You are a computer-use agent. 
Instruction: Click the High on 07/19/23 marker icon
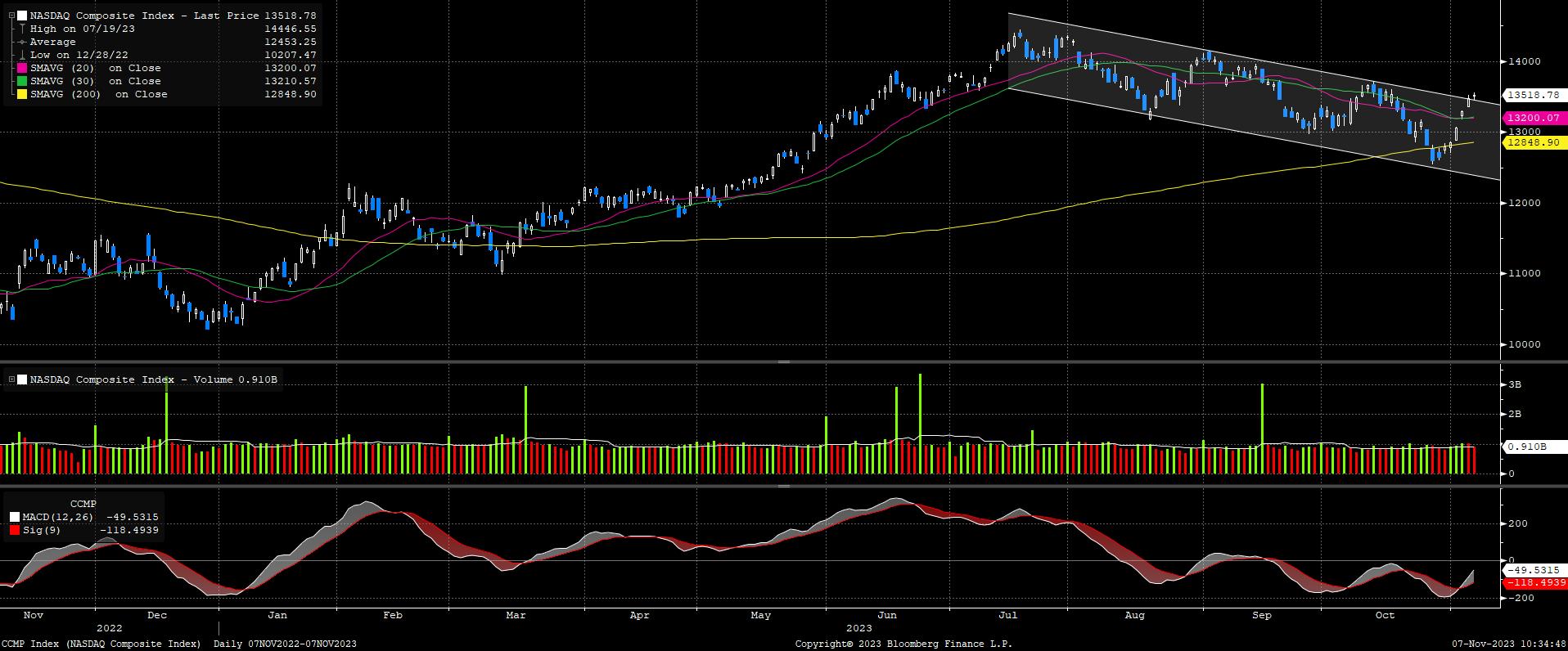[22, 29]
